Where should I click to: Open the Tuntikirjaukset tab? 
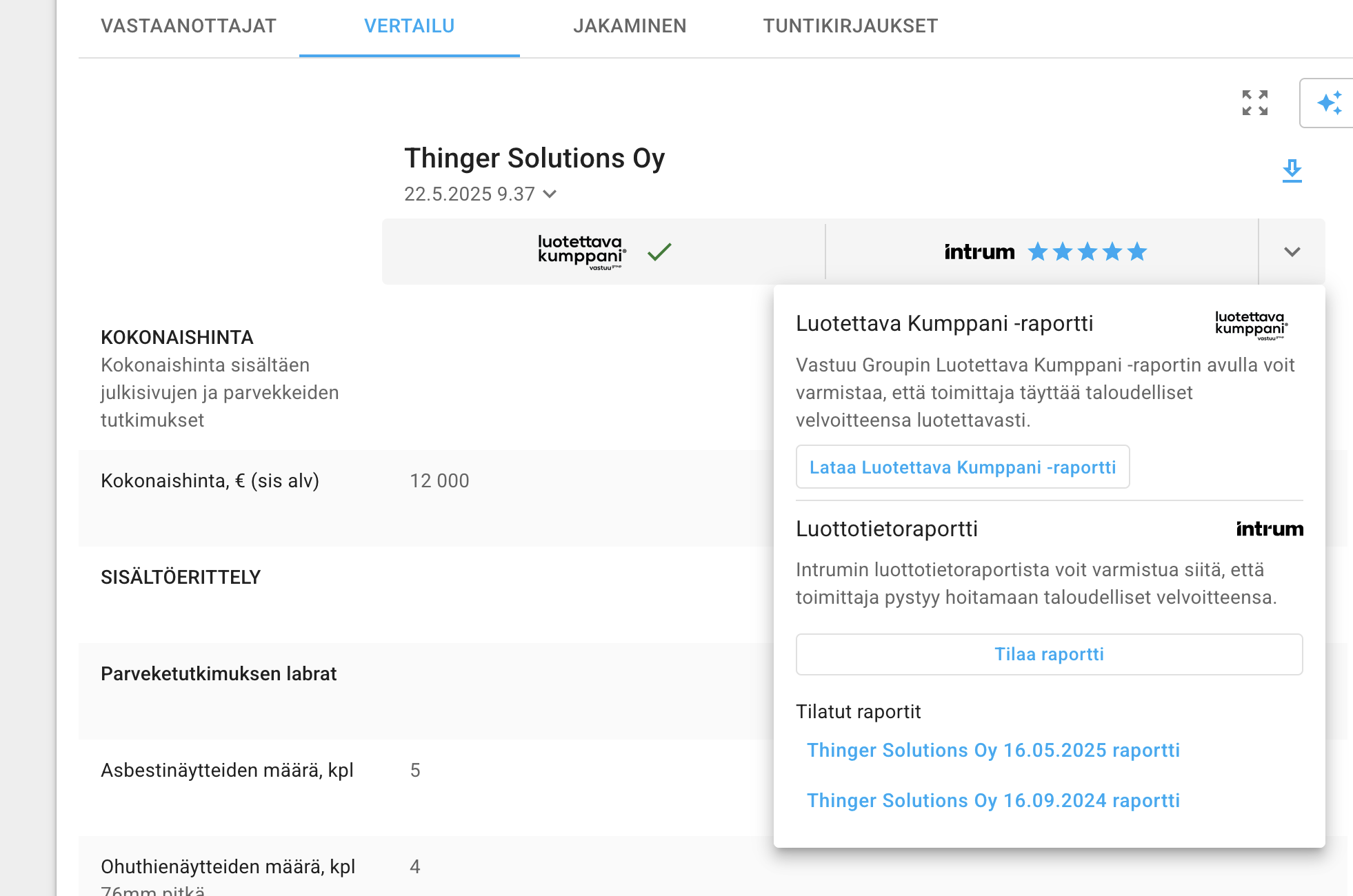pyautogui.click(x=850, y=26)
